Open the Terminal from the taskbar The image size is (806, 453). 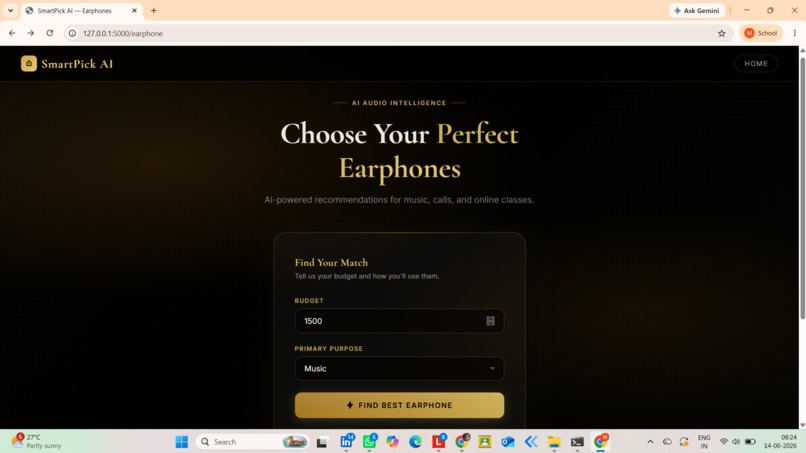tap(577, 442)
